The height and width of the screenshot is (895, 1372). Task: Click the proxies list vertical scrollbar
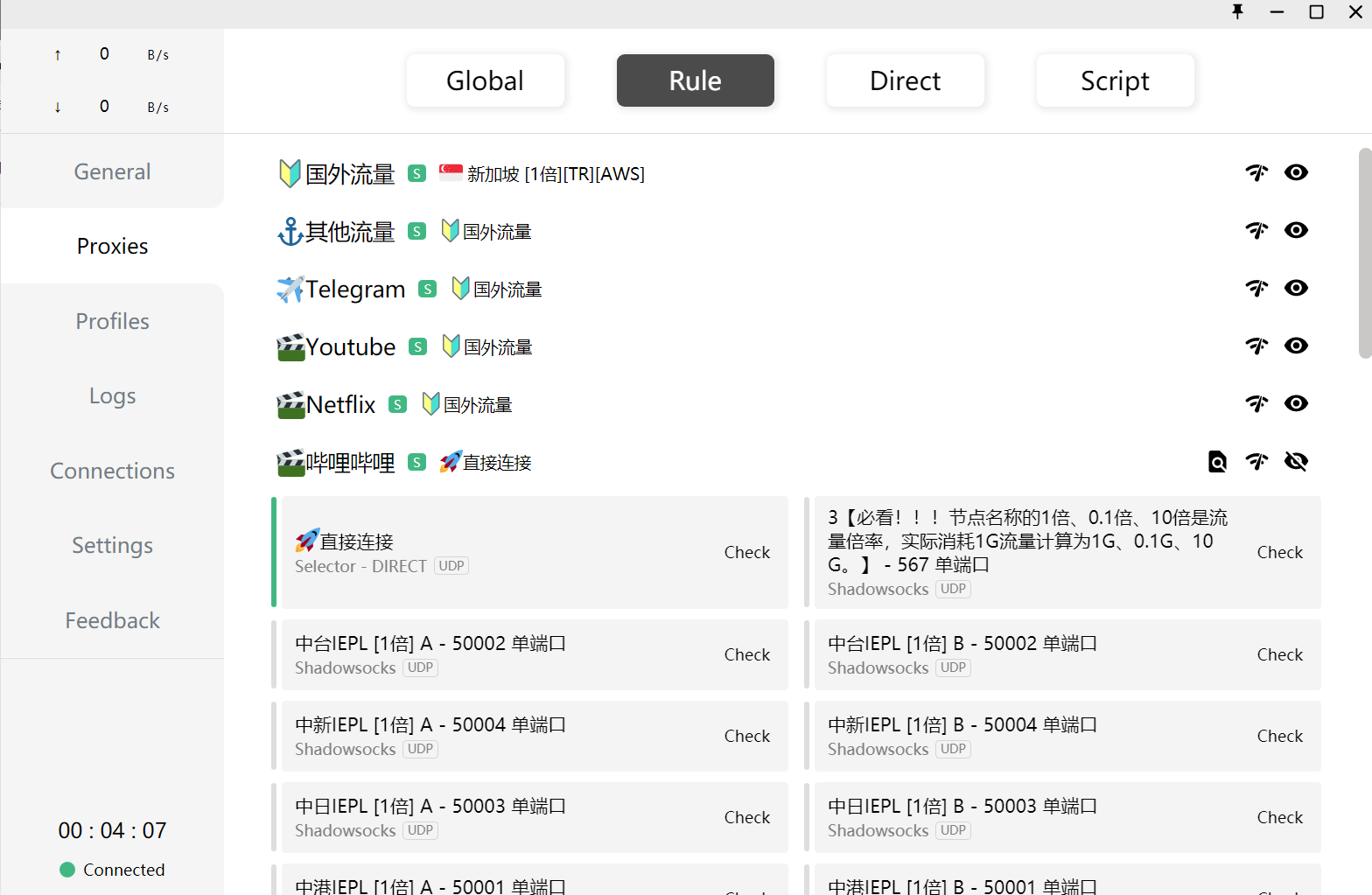coord(1364,254)
